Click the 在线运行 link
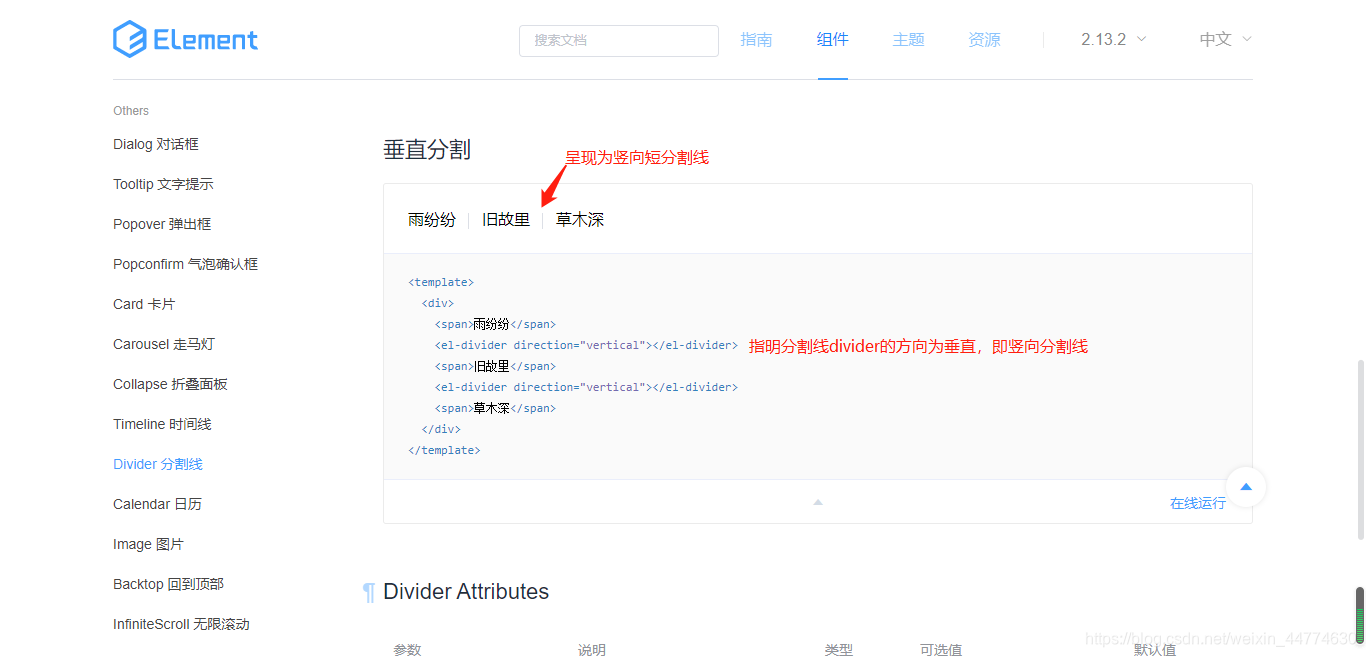 tap(1197, 503)
